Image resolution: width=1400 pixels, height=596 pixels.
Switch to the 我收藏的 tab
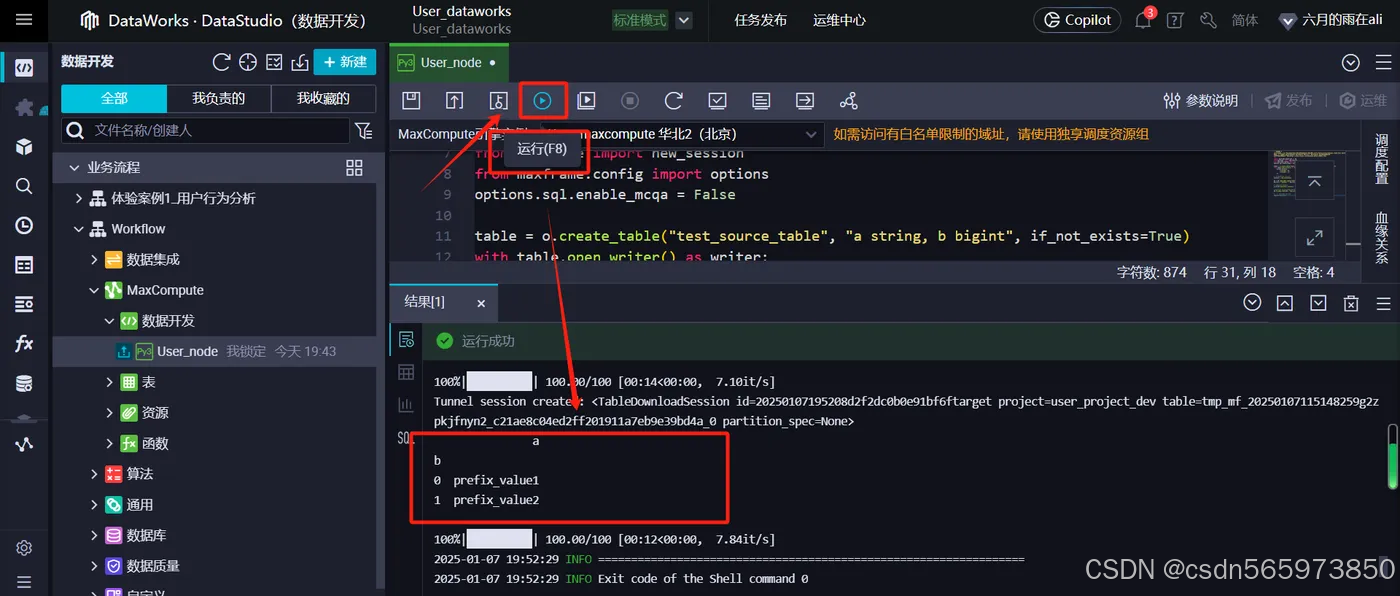tap(324, 98)
